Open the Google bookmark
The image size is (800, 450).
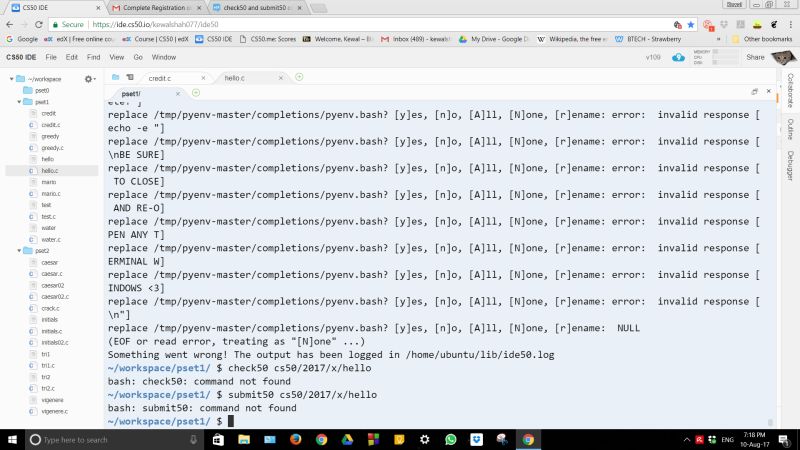[x=21, y=39]
